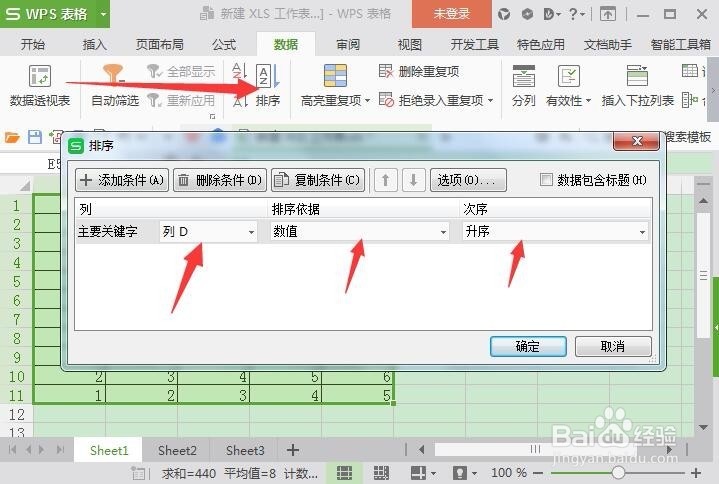
Task: Click cell containing 6 in row 10
Action: tap(358, 377)
